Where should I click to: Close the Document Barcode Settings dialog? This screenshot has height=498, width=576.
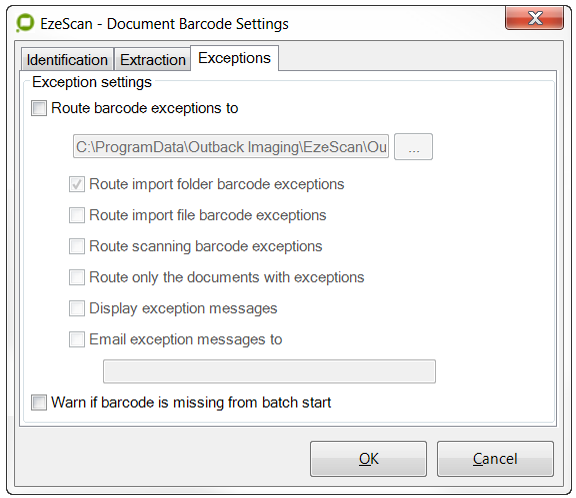pos(534,18)
